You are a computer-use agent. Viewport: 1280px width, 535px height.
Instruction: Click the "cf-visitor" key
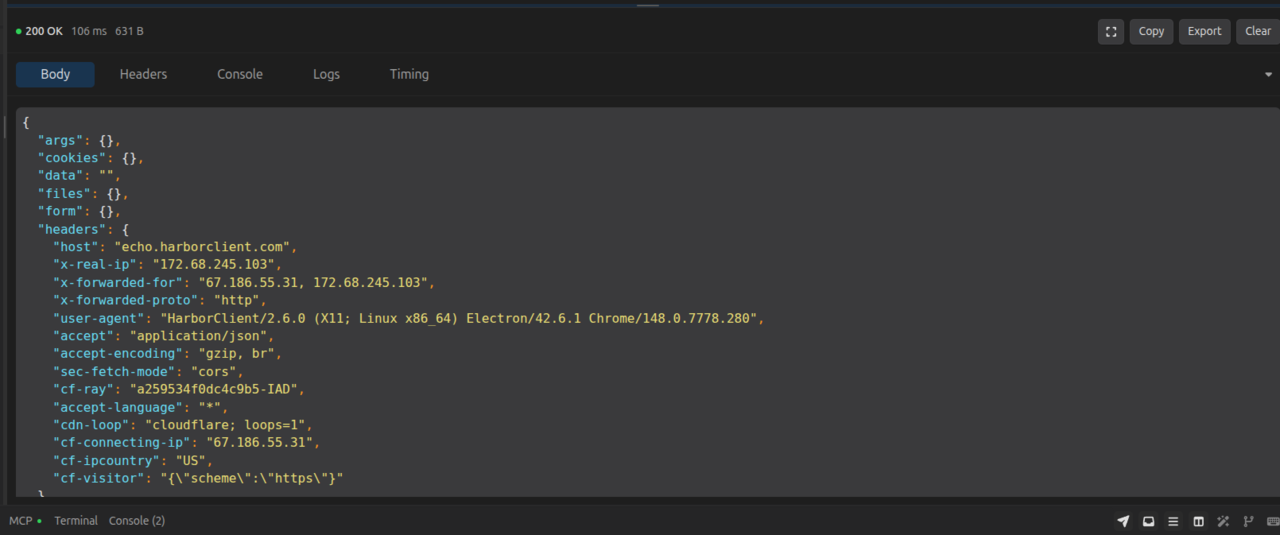pyautogui.click(x=99, y=478)
